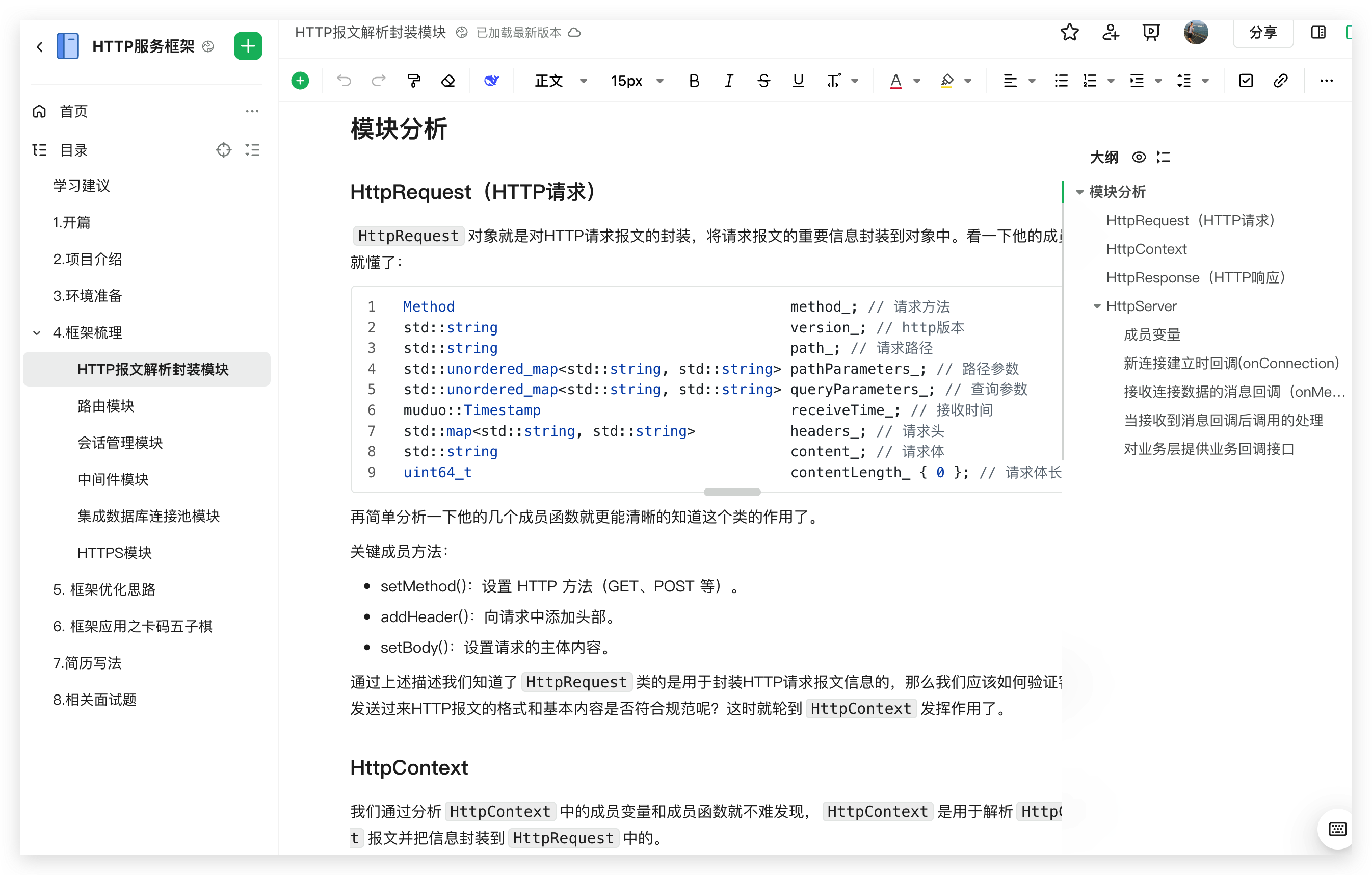Toggle the right side panel layout
The height and width of the screenshot is (875, 1372).
pyautogui.click(x=1318, y=33)
